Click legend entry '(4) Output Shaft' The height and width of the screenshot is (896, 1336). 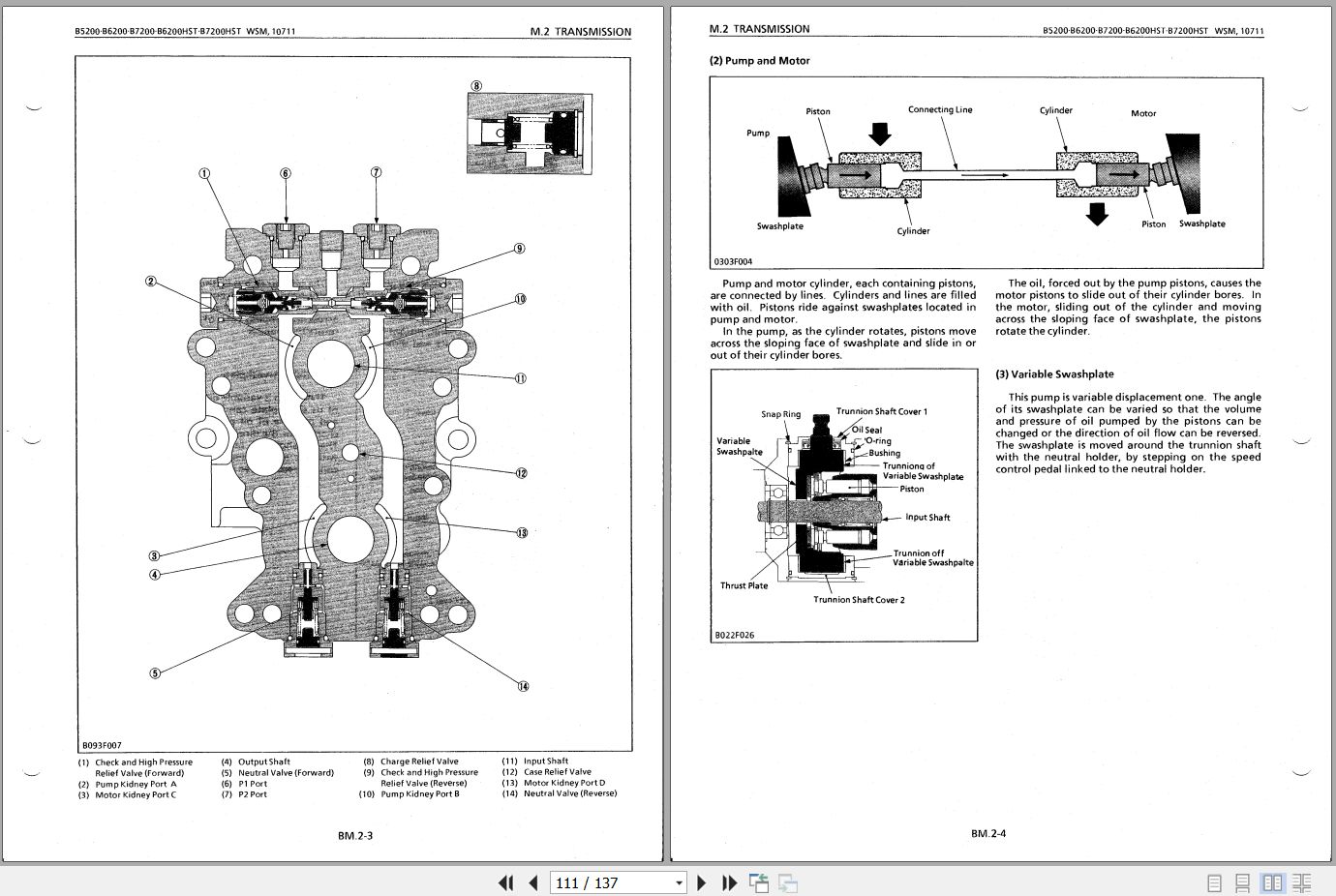coord(256,762)
